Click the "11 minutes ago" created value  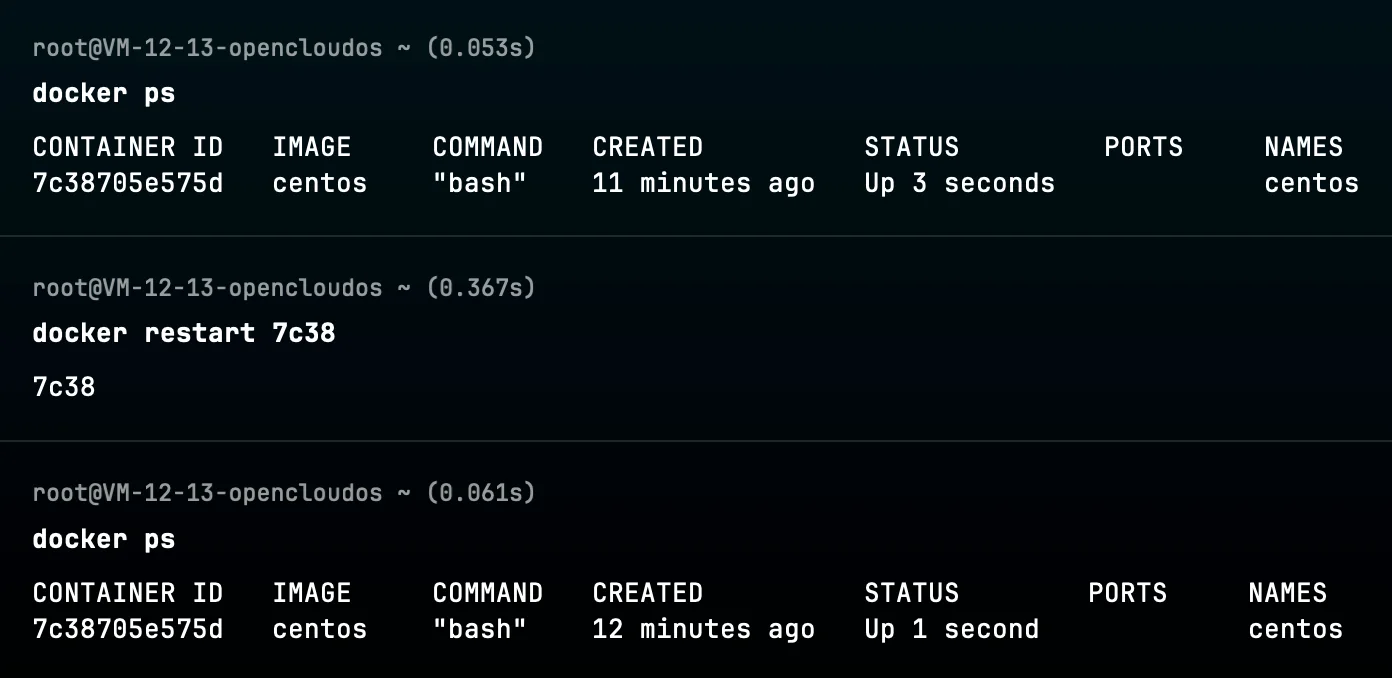pyautogui.click(x=703, y=184)
